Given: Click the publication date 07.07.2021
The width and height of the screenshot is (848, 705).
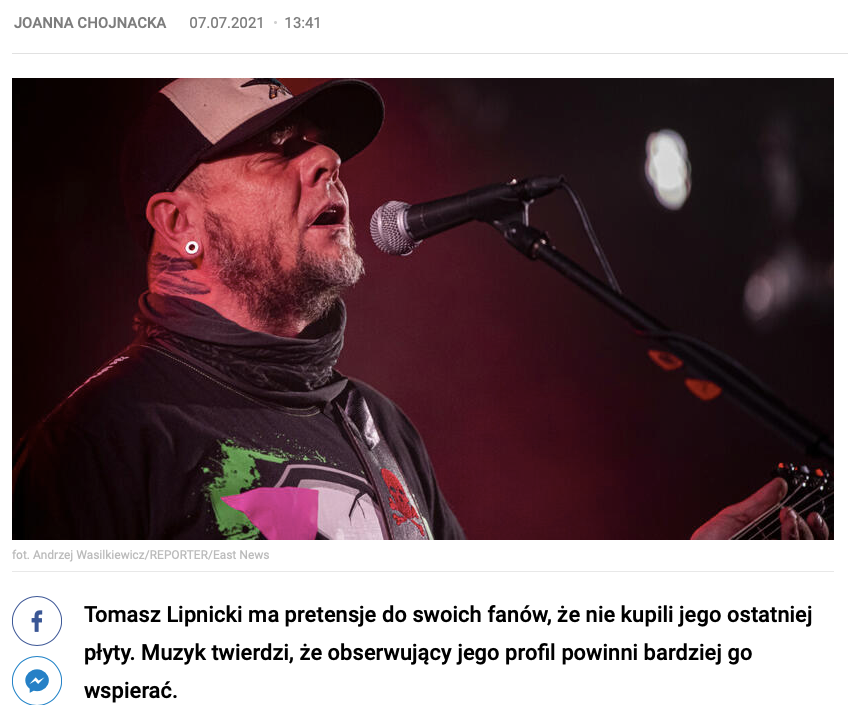Looking at the screenshot, I should pyautogui.click(x=226, y=23).
